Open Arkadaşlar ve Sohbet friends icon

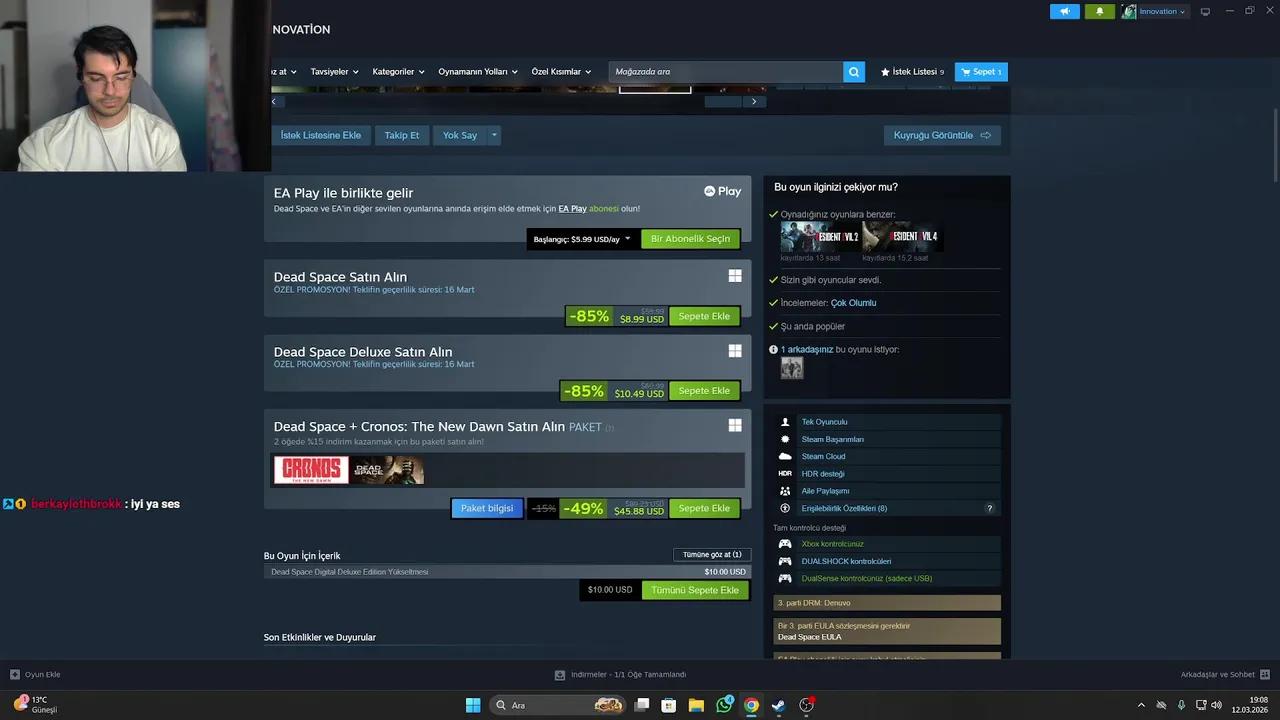(x=1265, y=674)
